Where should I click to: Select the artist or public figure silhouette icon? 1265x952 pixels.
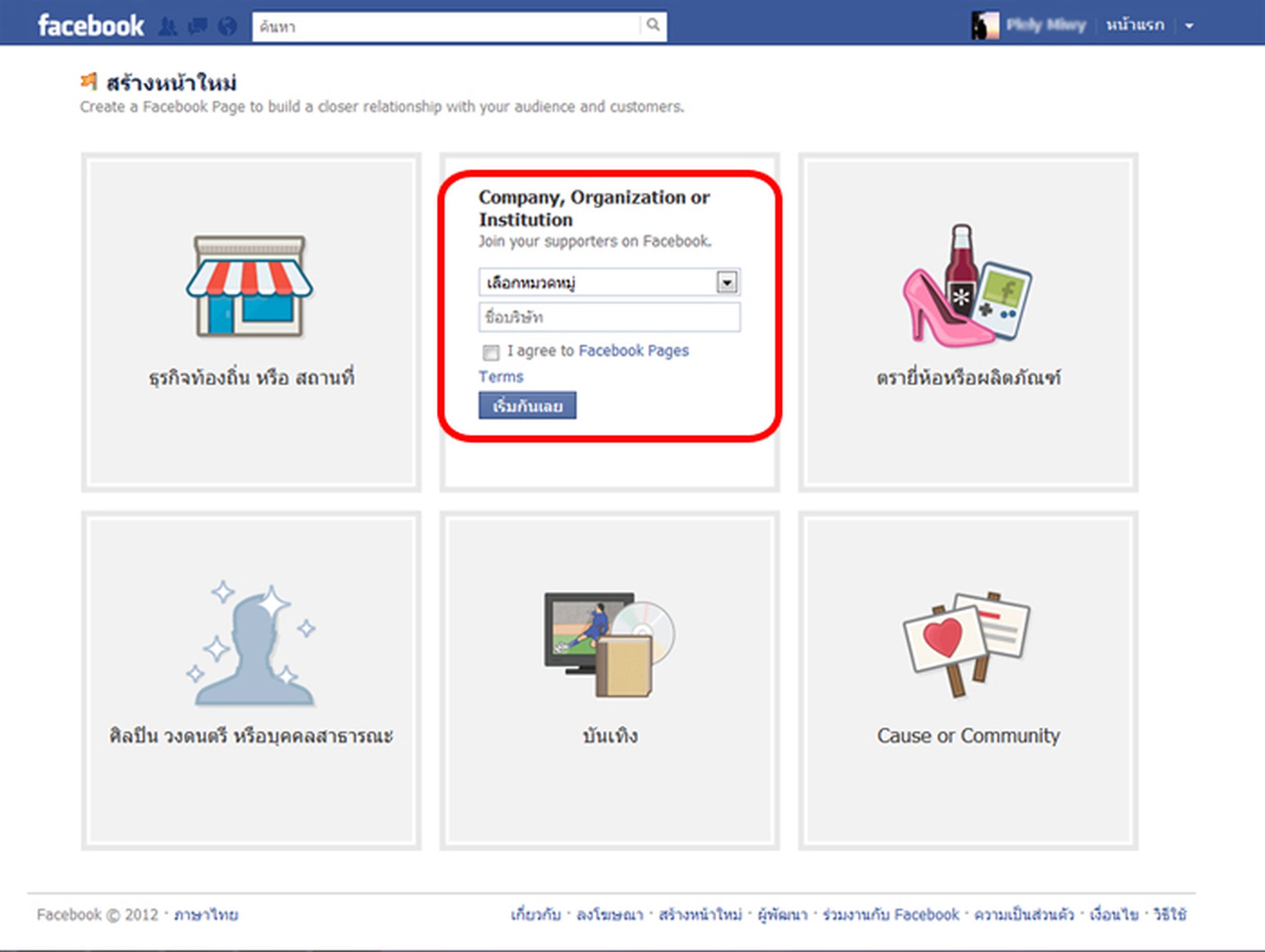point(252,644)
